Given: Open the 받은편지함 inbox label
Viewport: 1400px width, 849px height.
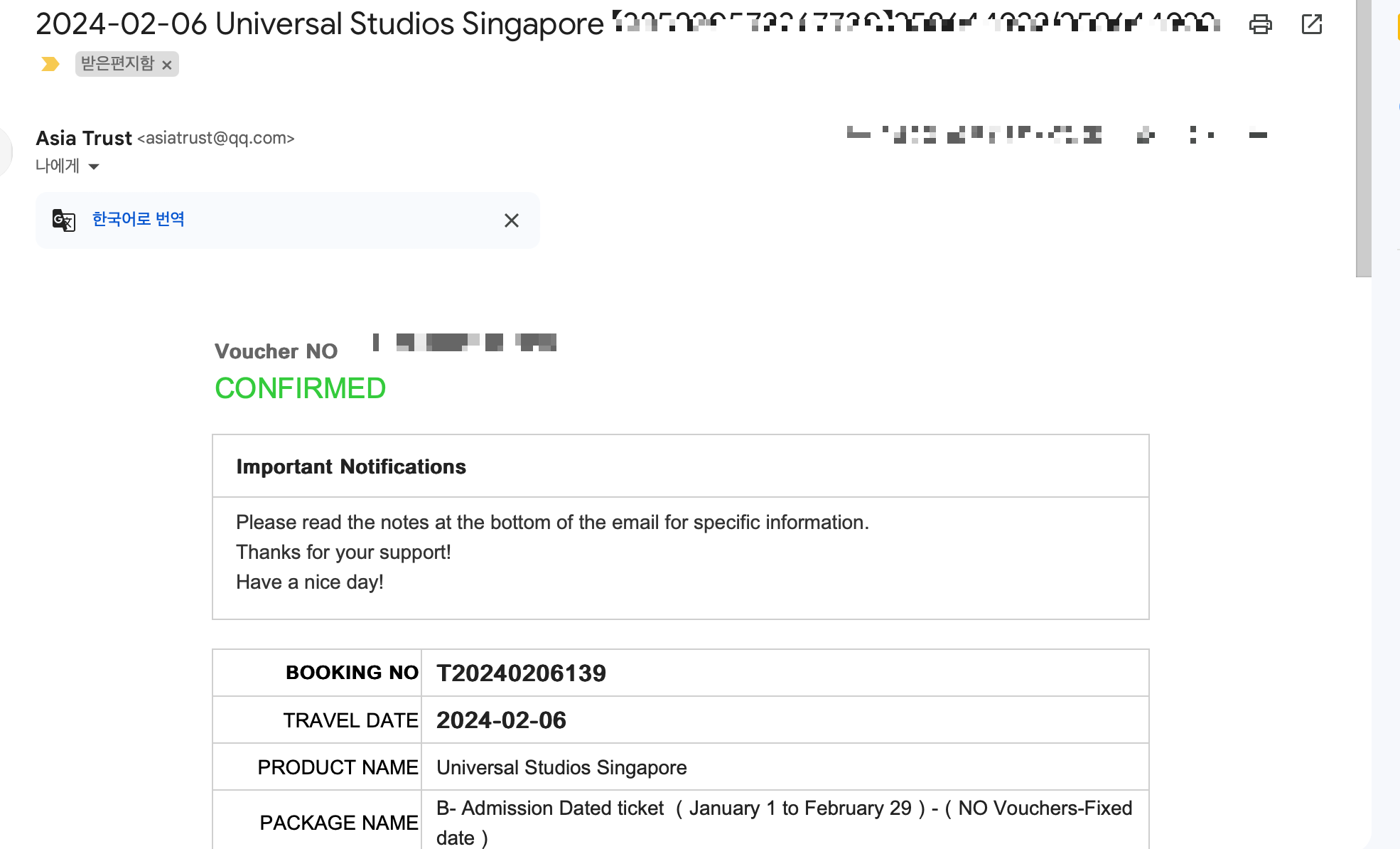Looking at the screenshot, I should pos(117,64).
